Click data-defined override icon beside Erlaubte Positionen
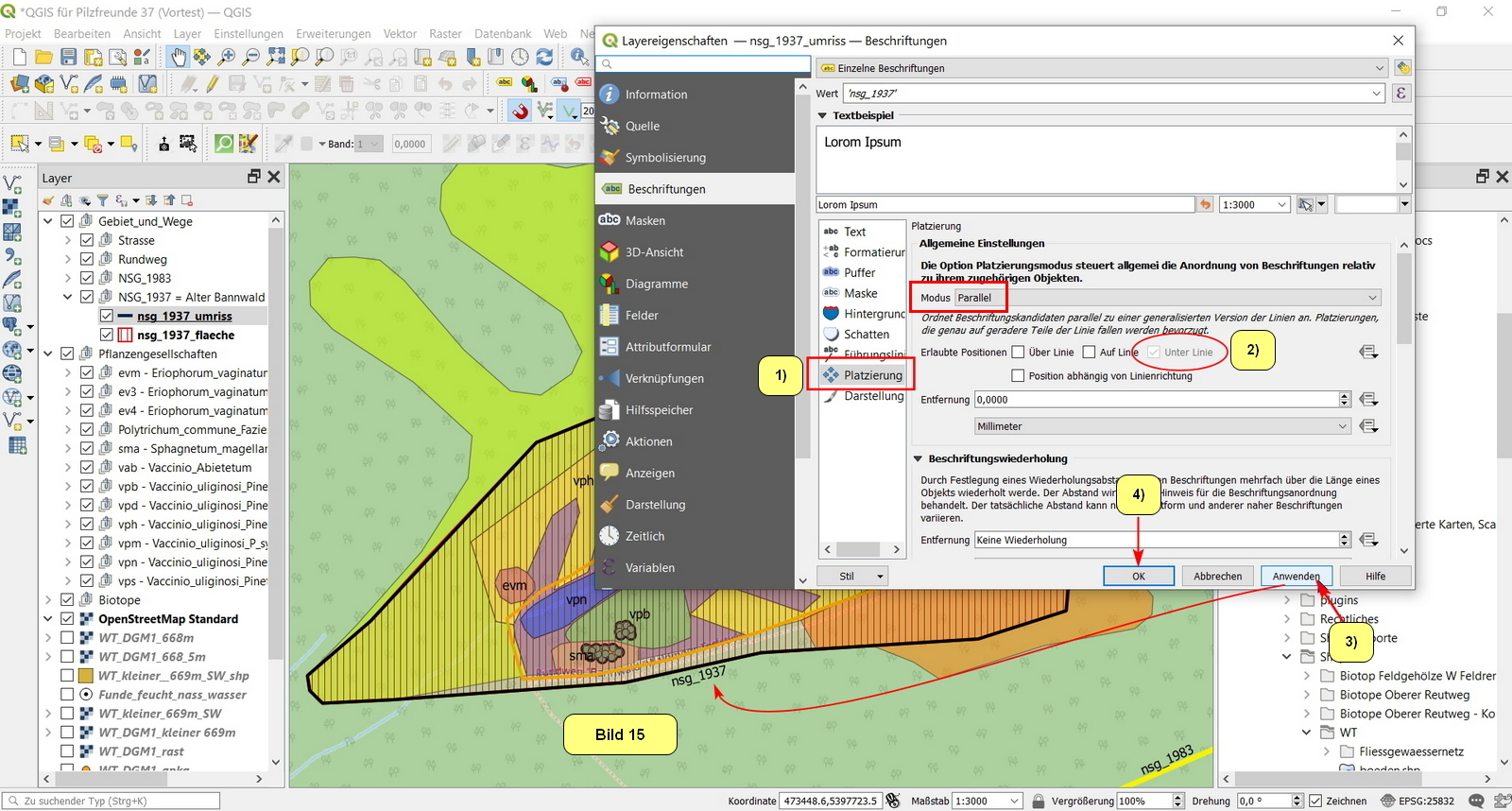 pos(1367,353)
